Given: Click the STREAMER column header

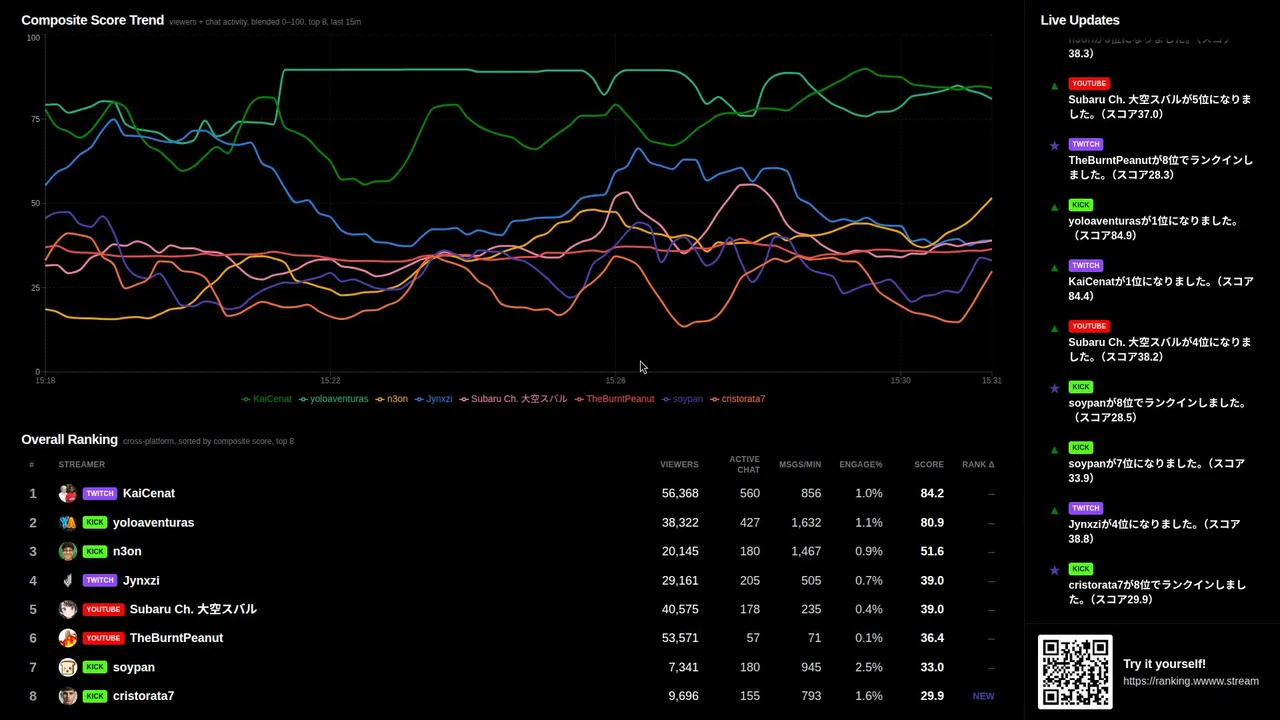Looking at the screenshot, I should point(82,464).
